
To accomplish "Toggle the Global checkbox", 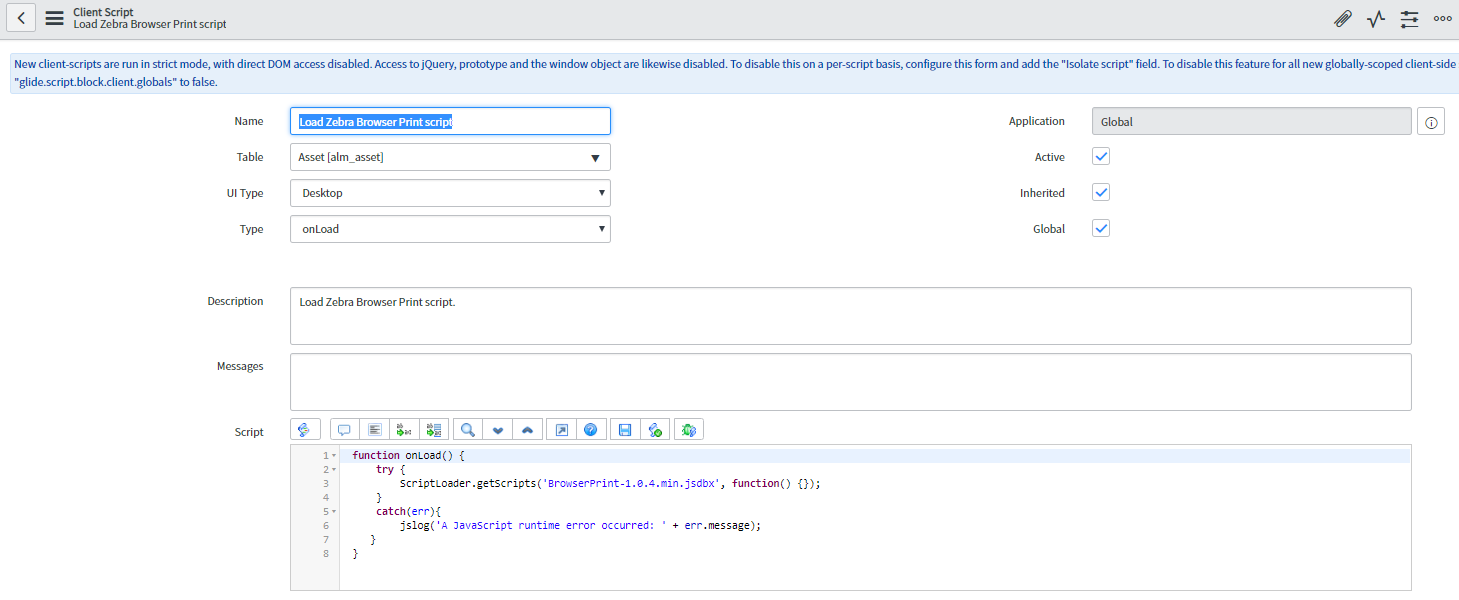I will (1101, 228).
